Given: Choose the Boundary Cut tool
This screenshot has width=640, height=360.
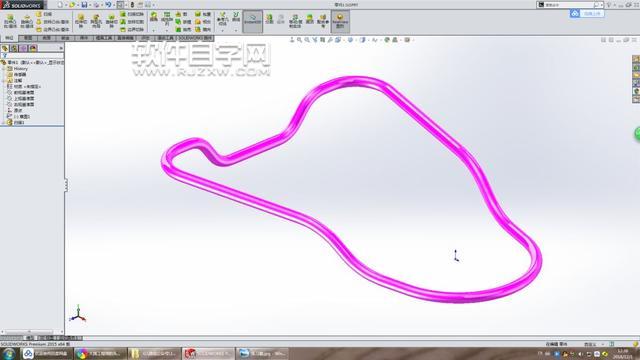Looking at the screenshot, I should (x=132, y=30).
